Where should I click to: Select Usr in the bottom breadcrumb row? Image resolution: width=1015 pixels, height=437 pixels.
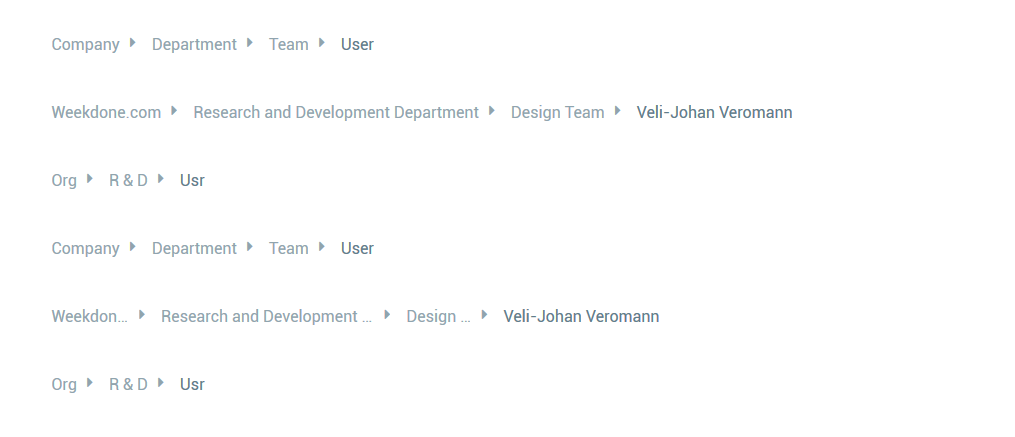[x=192, y=385]
